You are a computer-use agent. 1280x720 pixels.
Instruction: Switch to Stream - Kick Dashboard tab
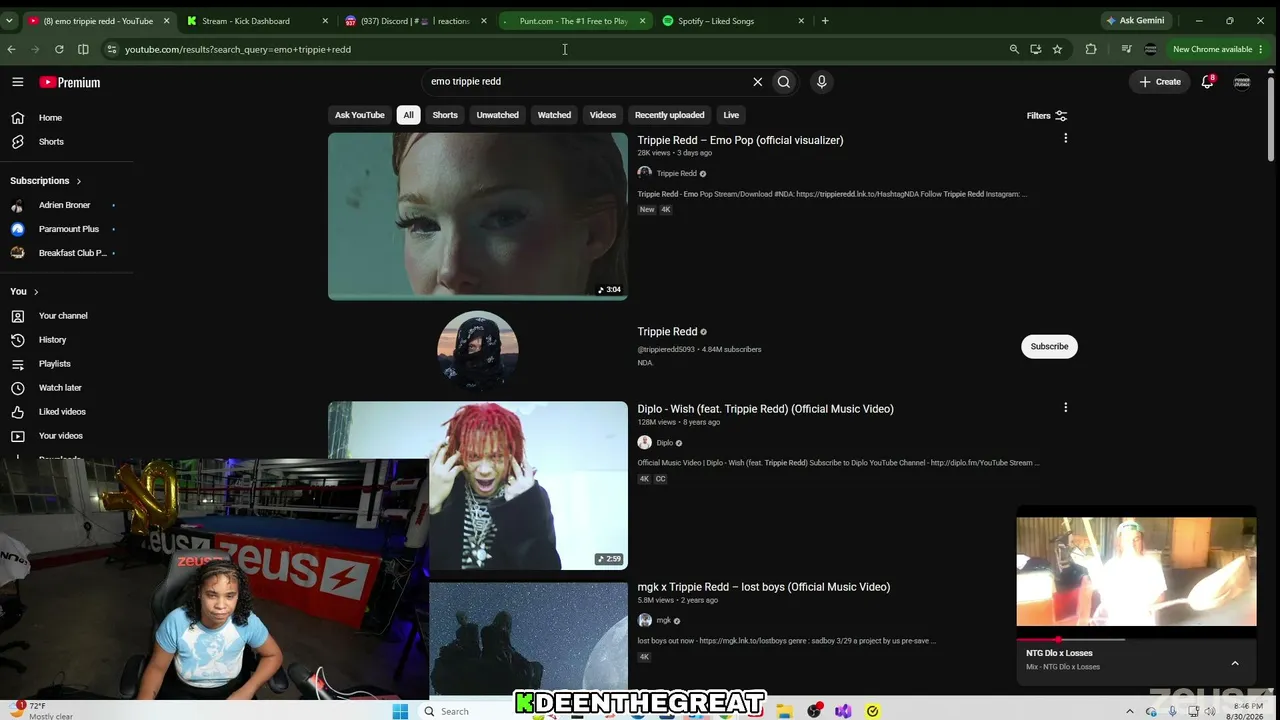coord(258,21)
